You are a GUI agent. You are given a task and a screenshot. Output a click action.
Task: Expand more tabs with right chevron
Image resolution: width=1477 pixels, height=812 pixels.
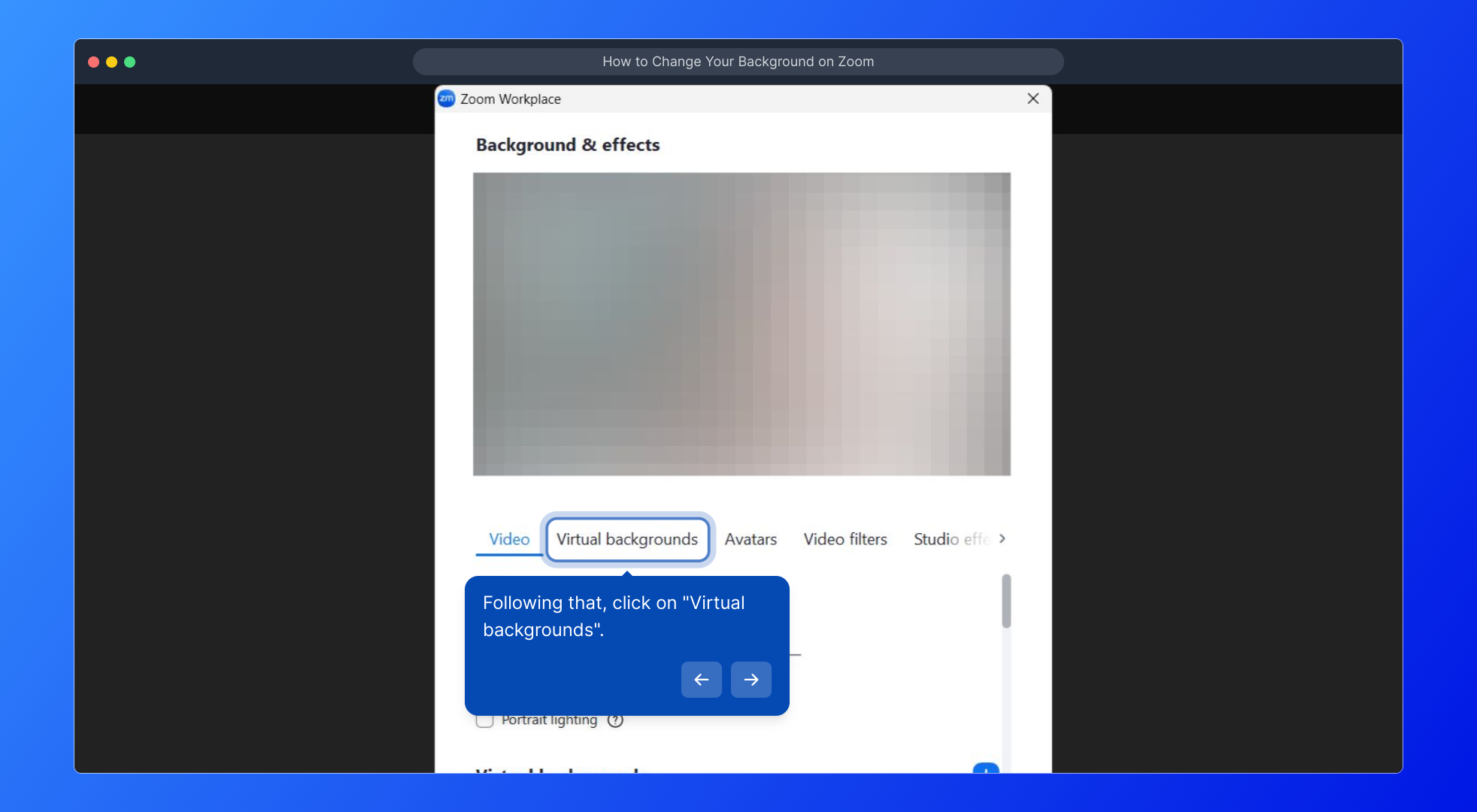[1002, 538]
